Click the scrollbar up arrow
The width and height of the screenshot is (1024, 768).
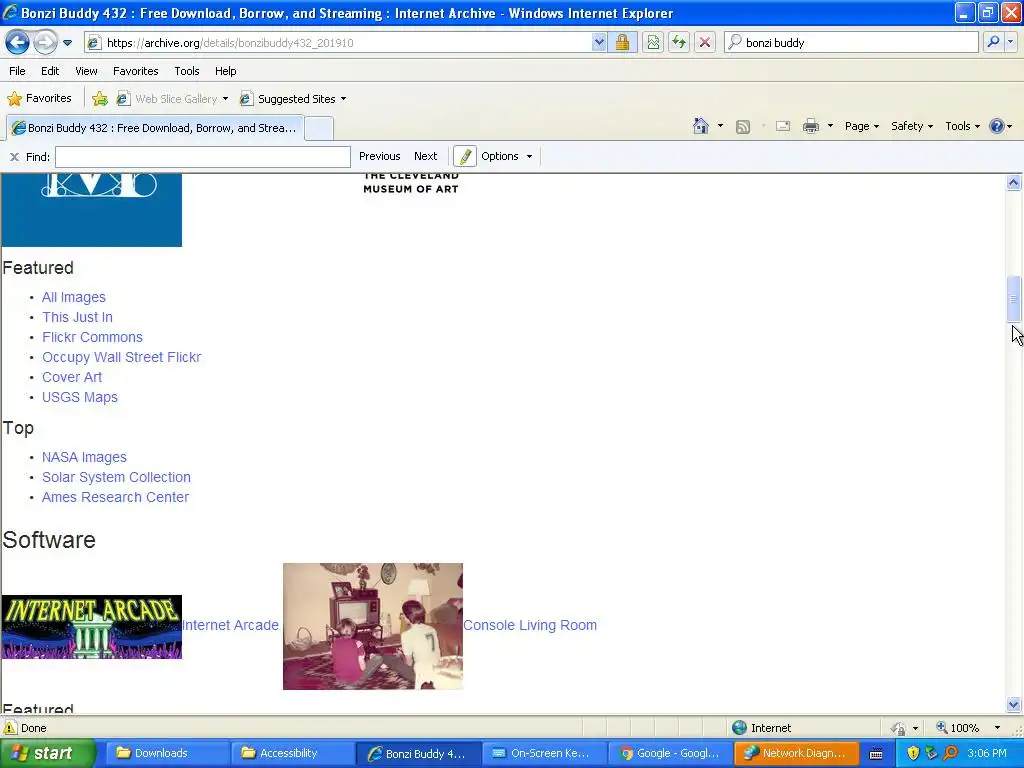point(1014,182)
